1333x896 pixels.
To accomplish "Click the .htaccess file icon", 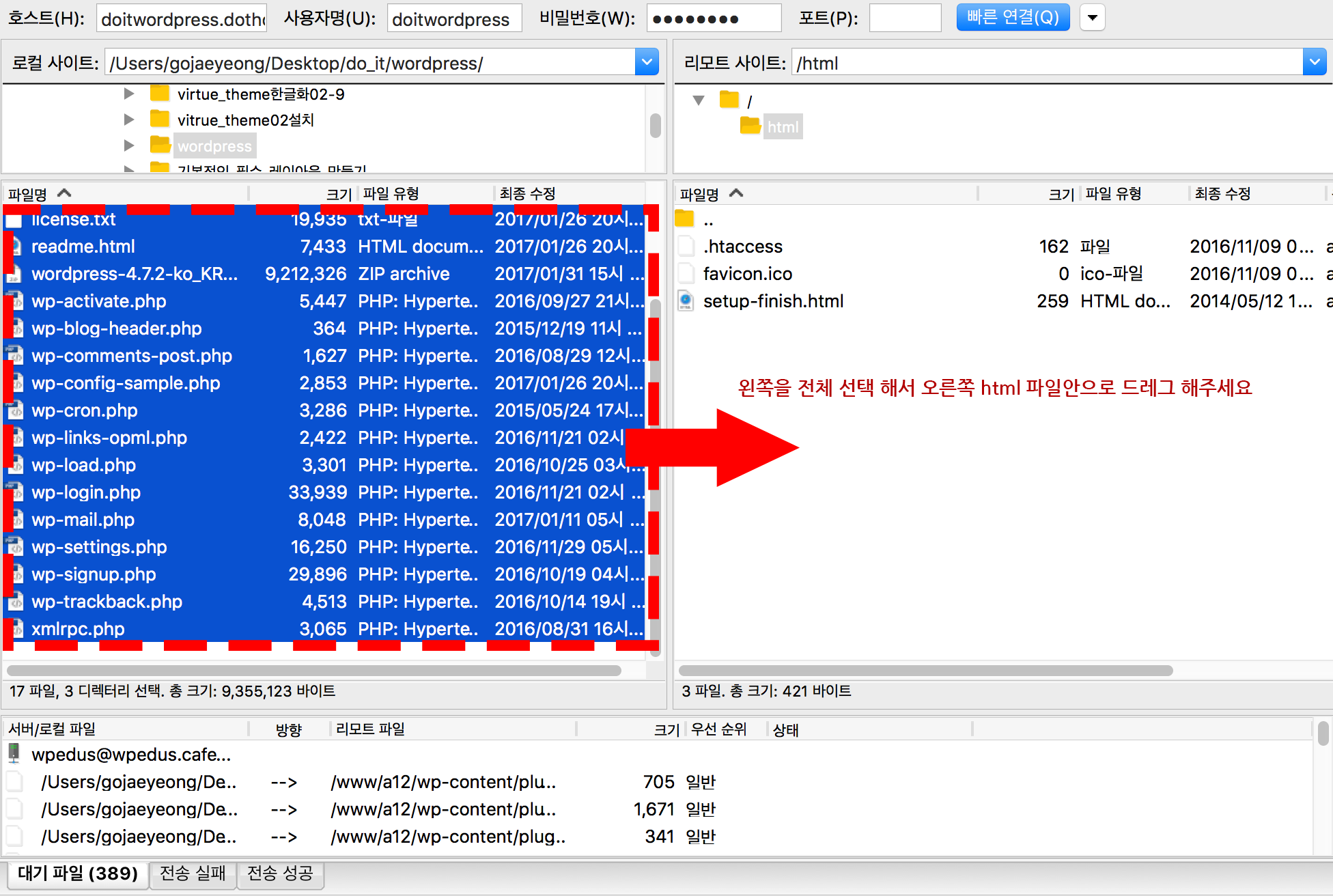I will pyautogui.click(x=686, y=247).
